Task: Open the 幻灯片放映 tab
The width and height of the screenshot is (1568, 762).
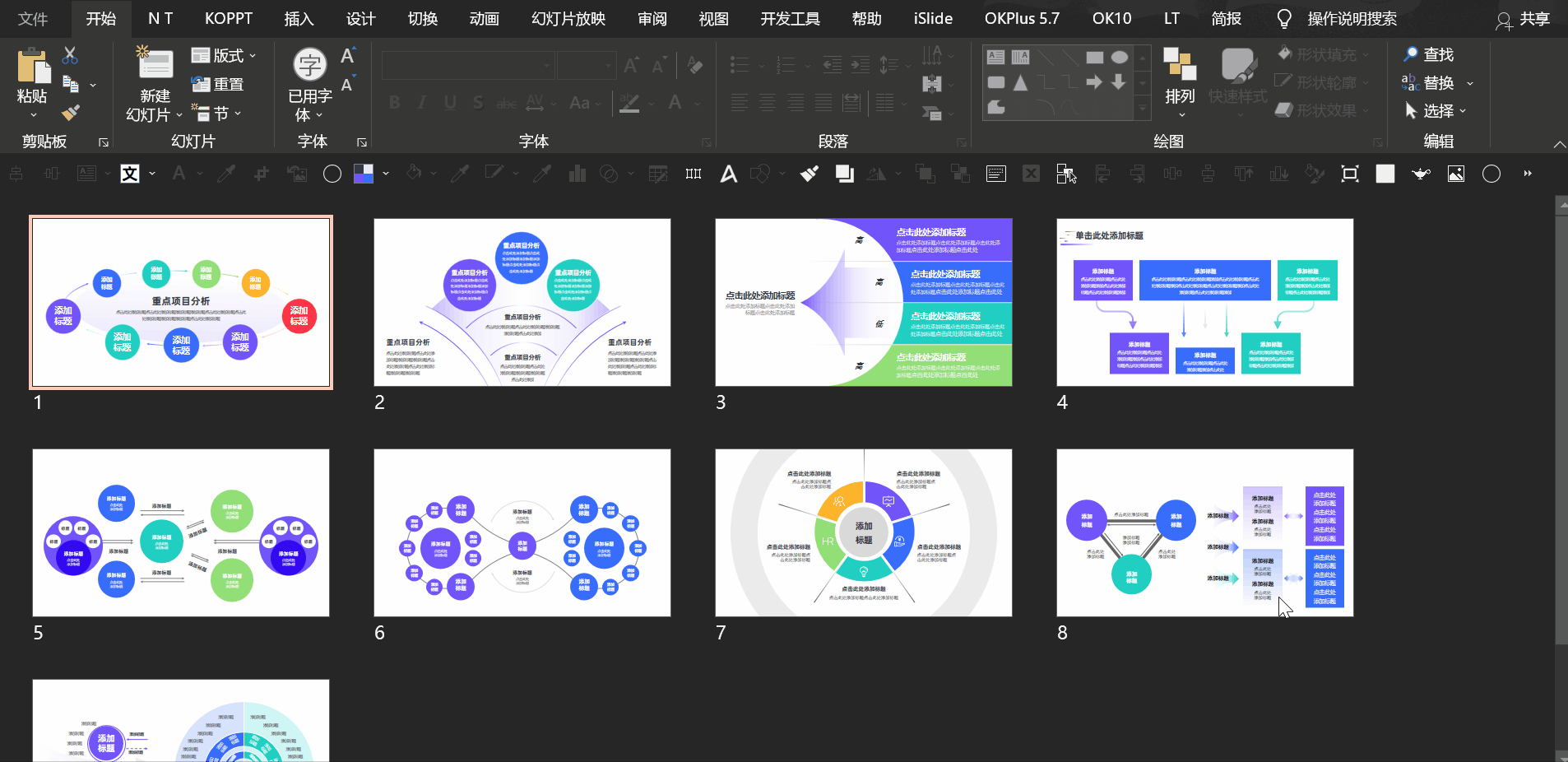Action: click(568, 19)
